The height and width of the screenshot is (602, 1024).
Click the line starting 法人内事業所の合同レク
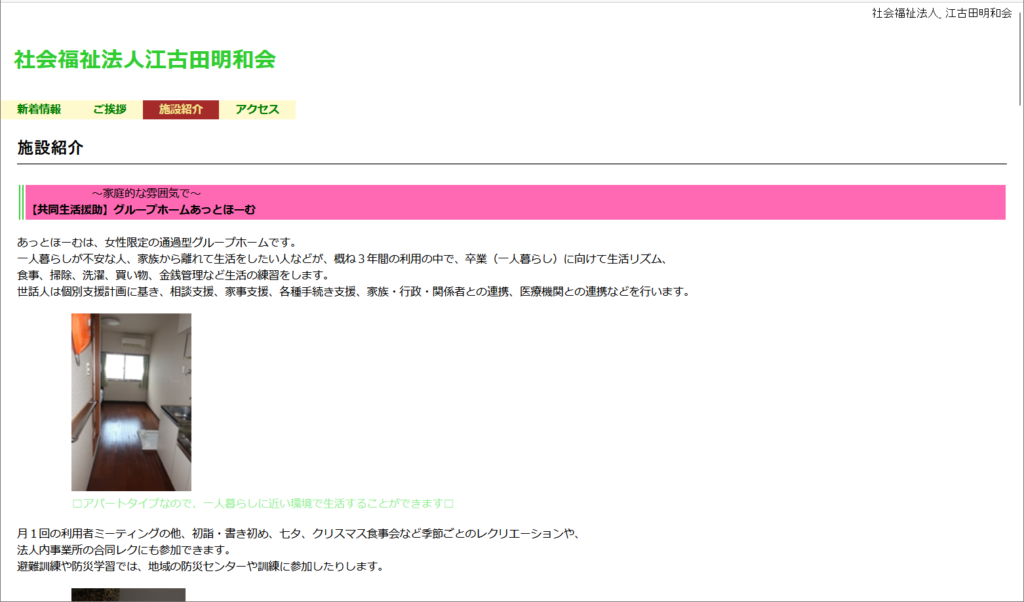point(123,550)
